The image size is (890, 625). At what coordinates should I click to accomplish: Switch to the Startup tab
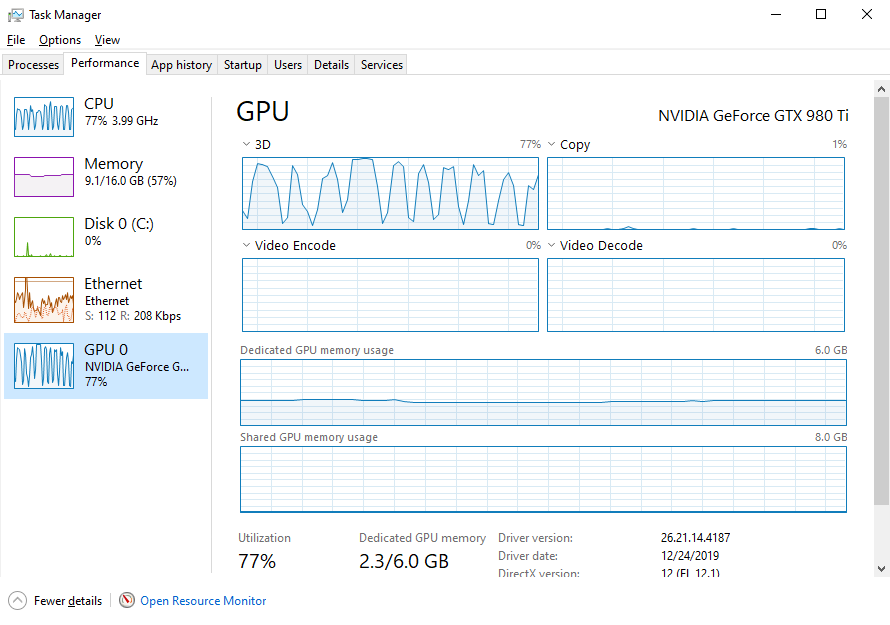tap(242, 65)
